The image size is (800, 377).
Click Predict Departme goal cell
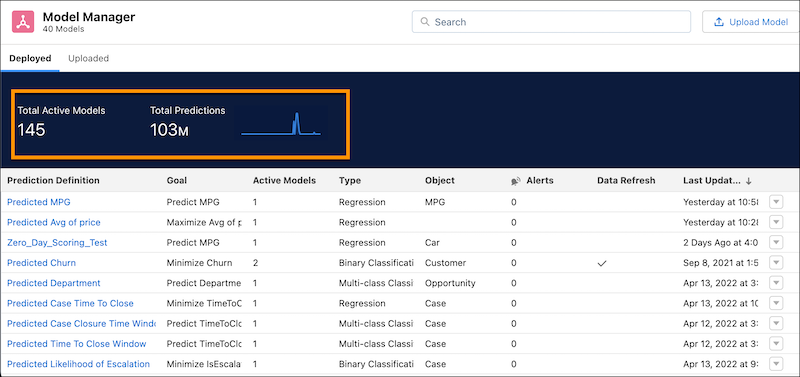click(x=204, y=283)
